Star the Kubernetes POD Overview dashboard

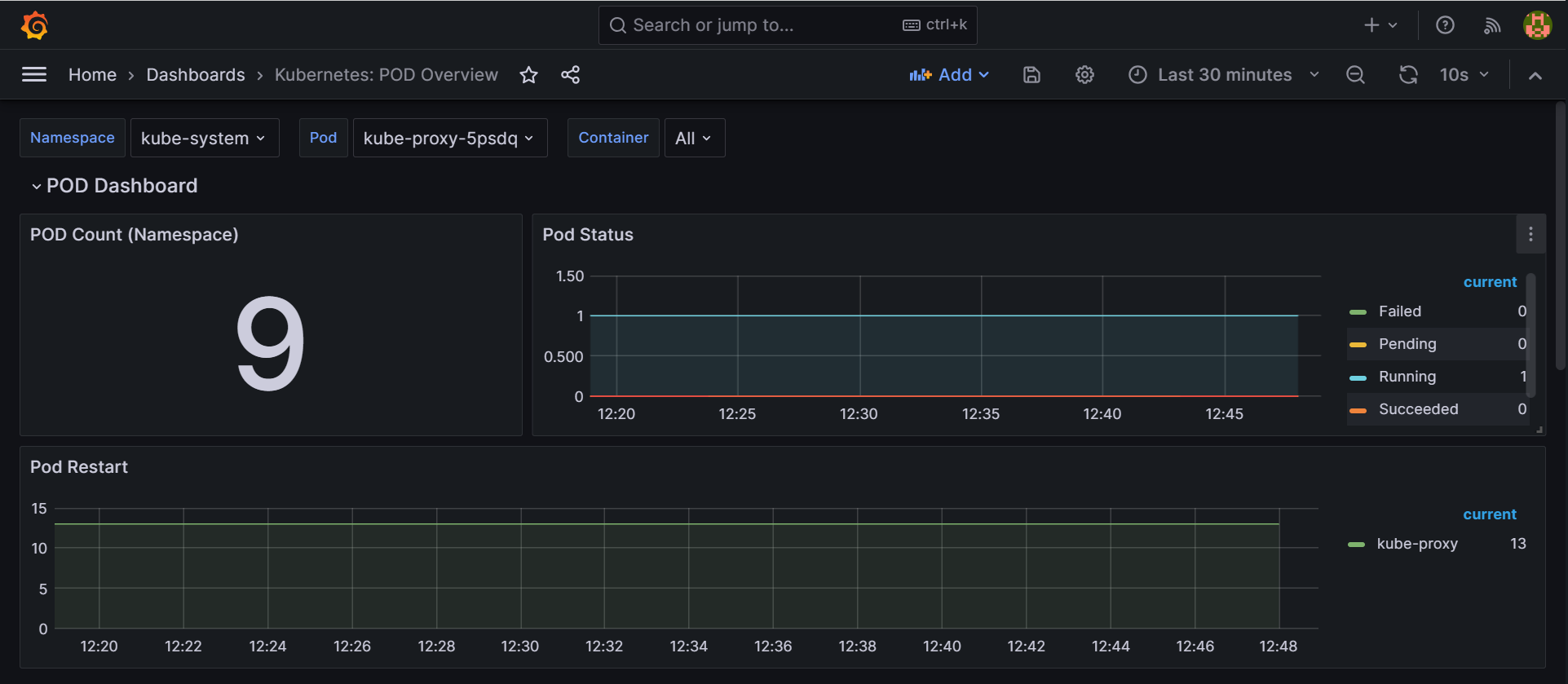point(528,75)
